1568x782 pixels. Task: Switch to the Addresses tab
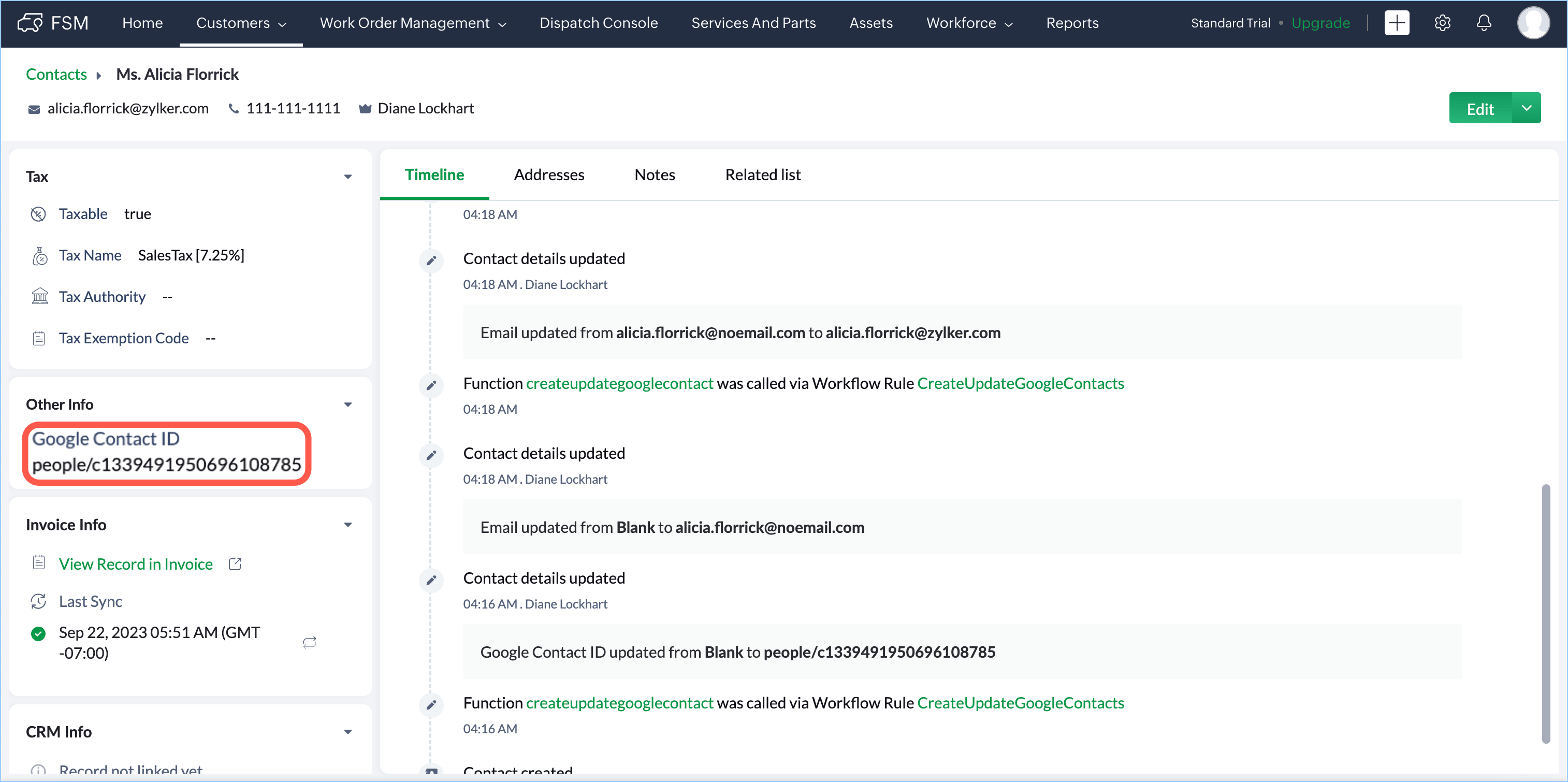[x=548, y=175]
